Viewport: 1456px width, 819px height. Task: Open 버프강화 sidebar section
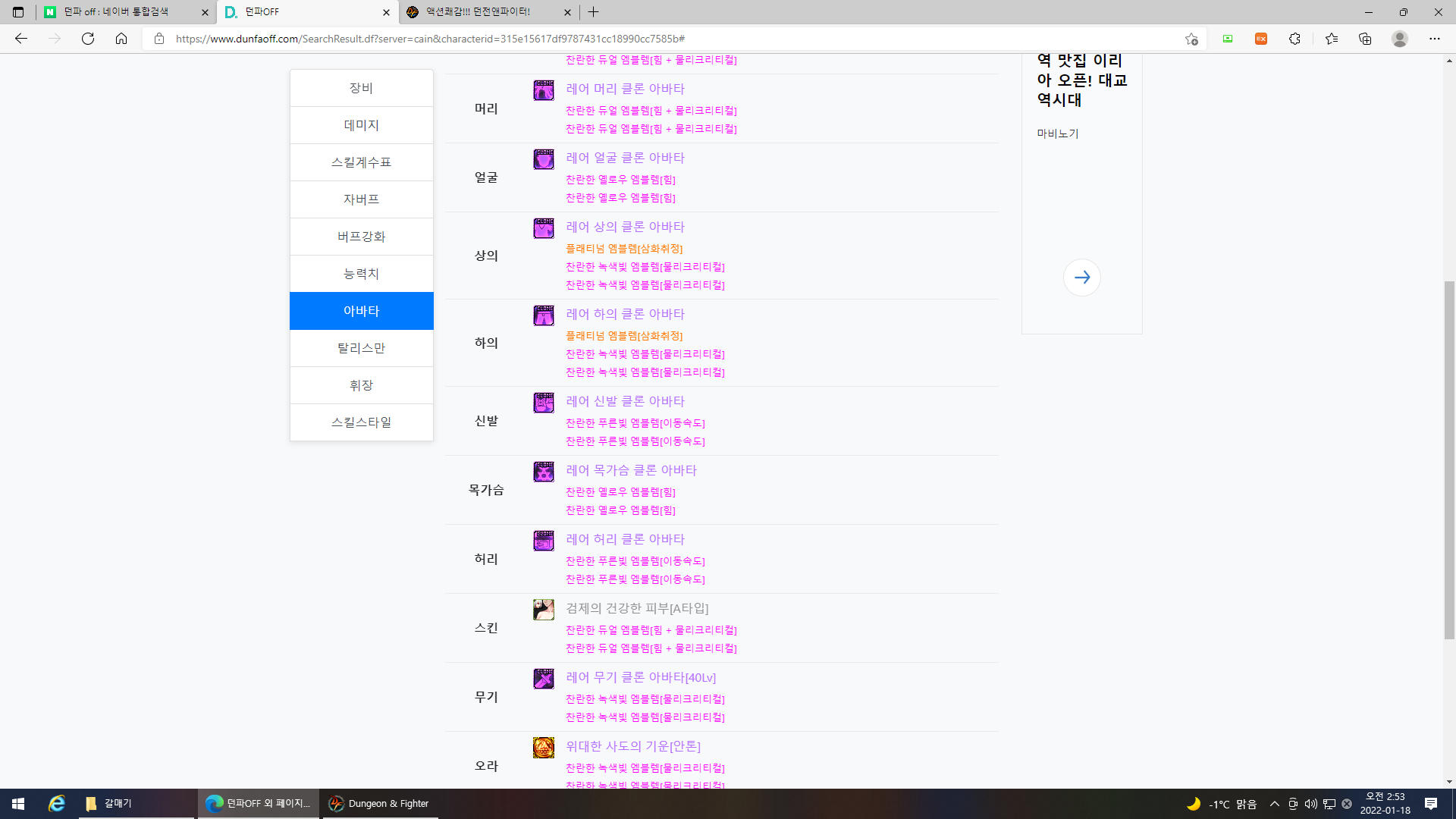(x=361, y=237)
